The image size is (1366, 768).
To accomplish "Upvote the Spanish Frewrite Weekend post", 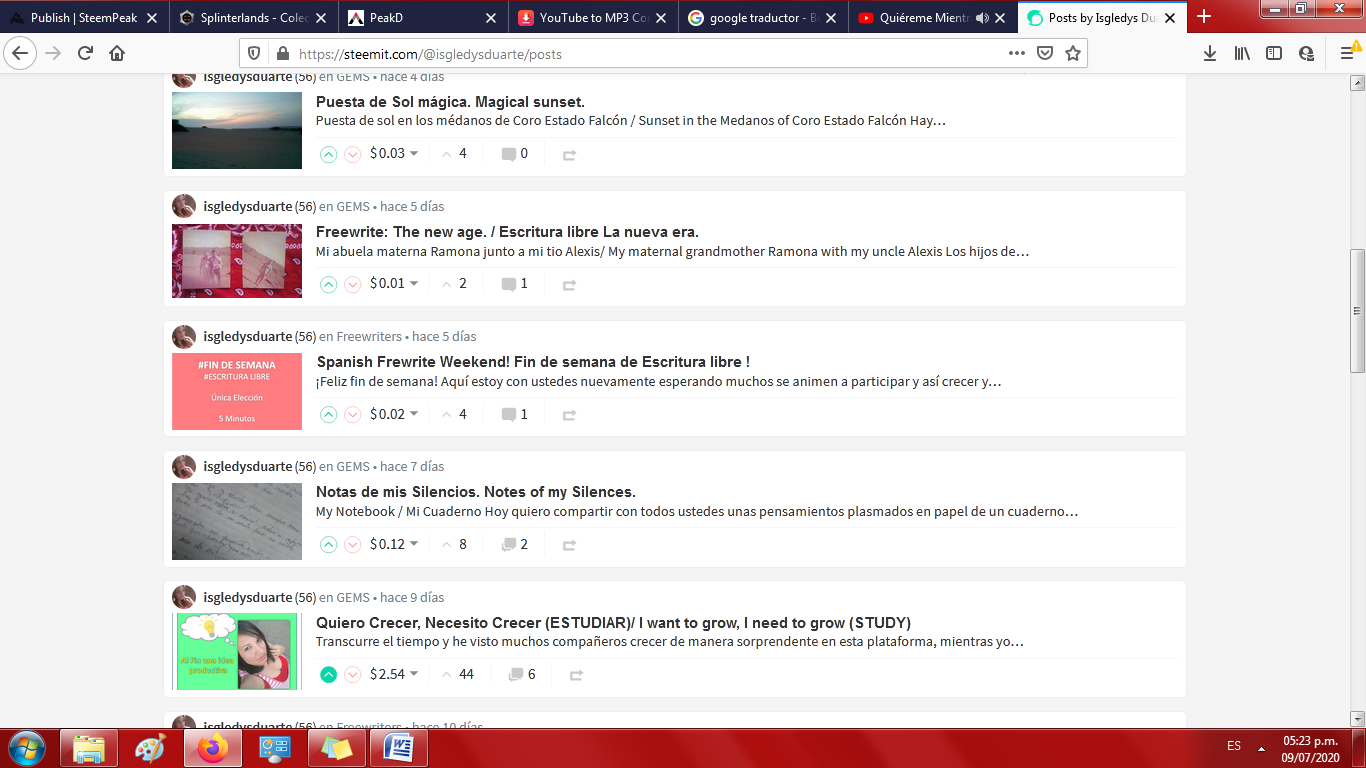I will point(328,414).
